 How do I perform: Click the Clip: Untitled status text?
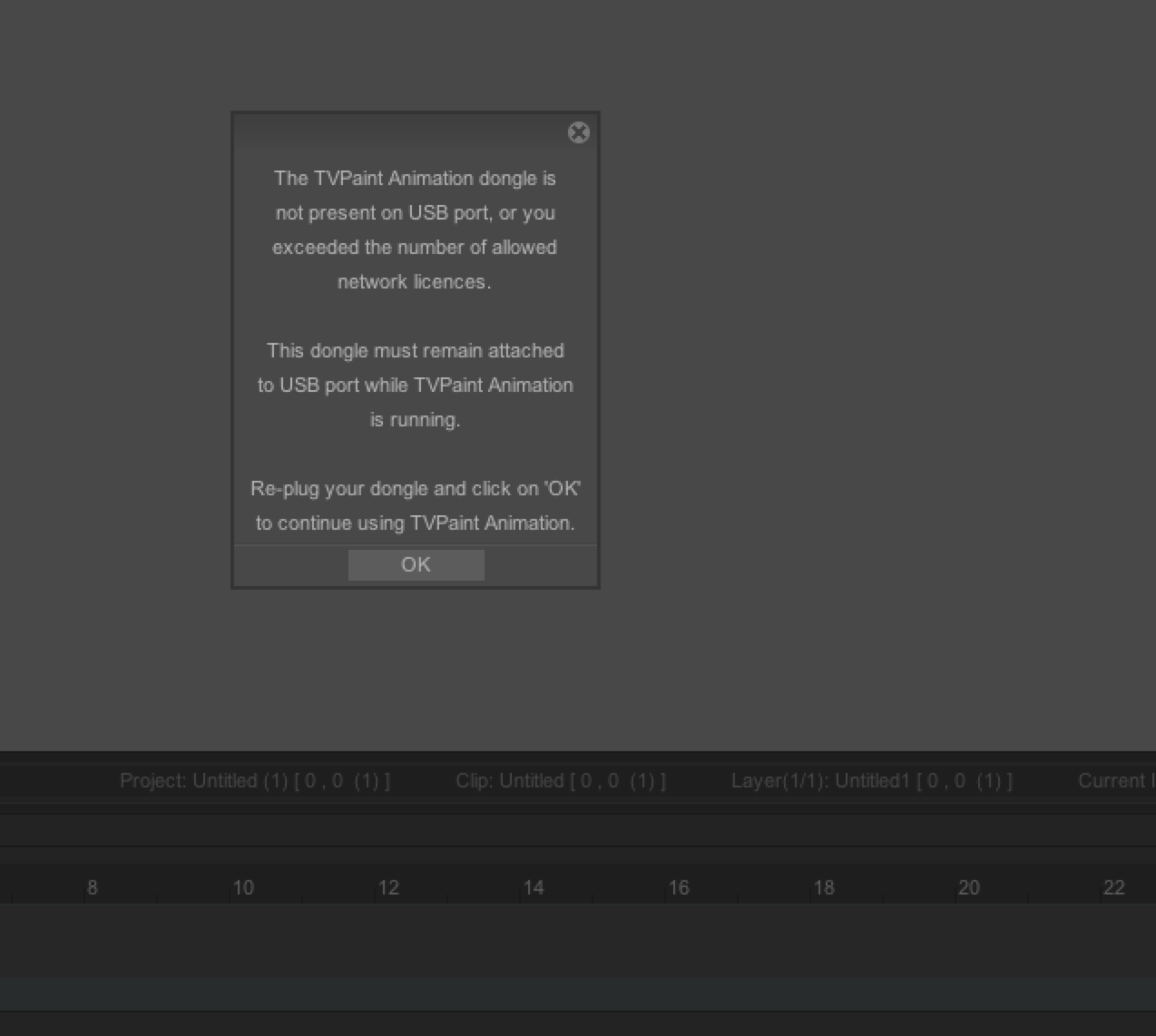(561, 781)
